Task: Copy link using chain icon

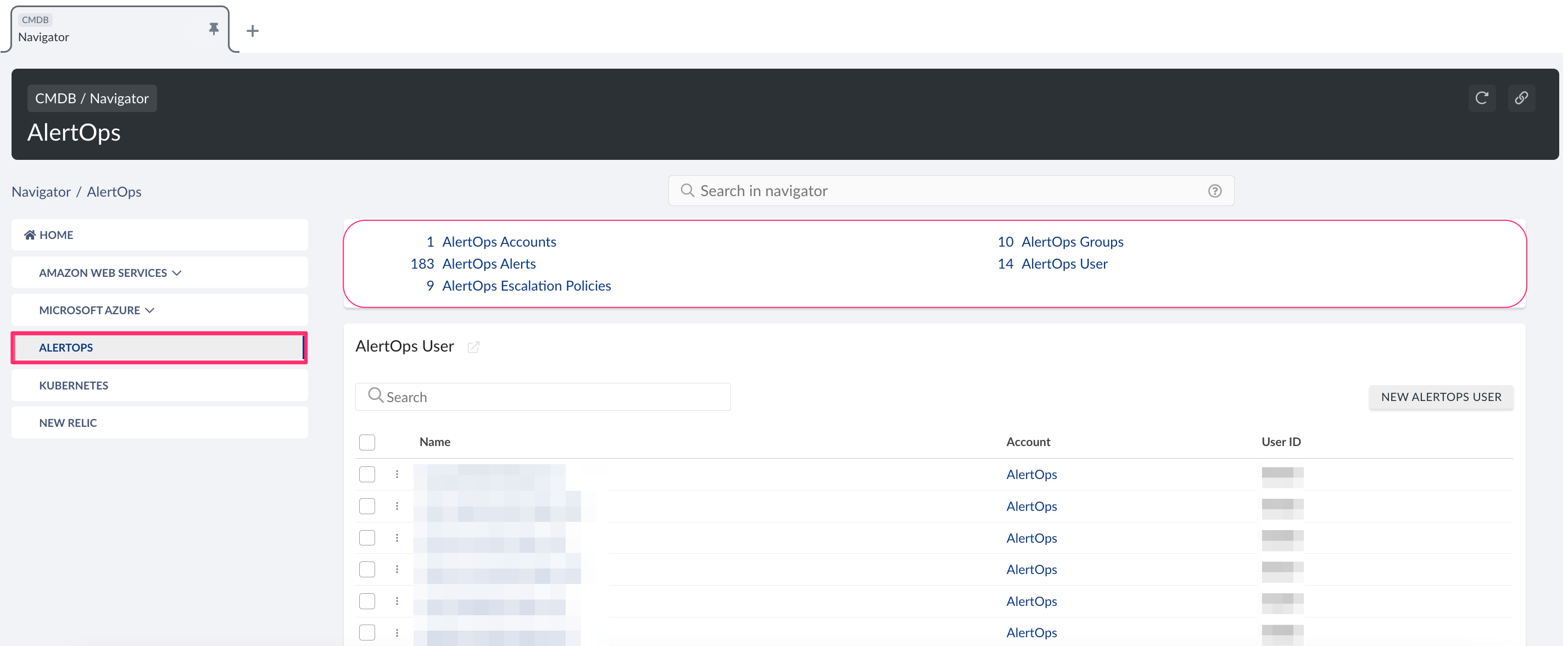Action: (x=1521, y=98)
